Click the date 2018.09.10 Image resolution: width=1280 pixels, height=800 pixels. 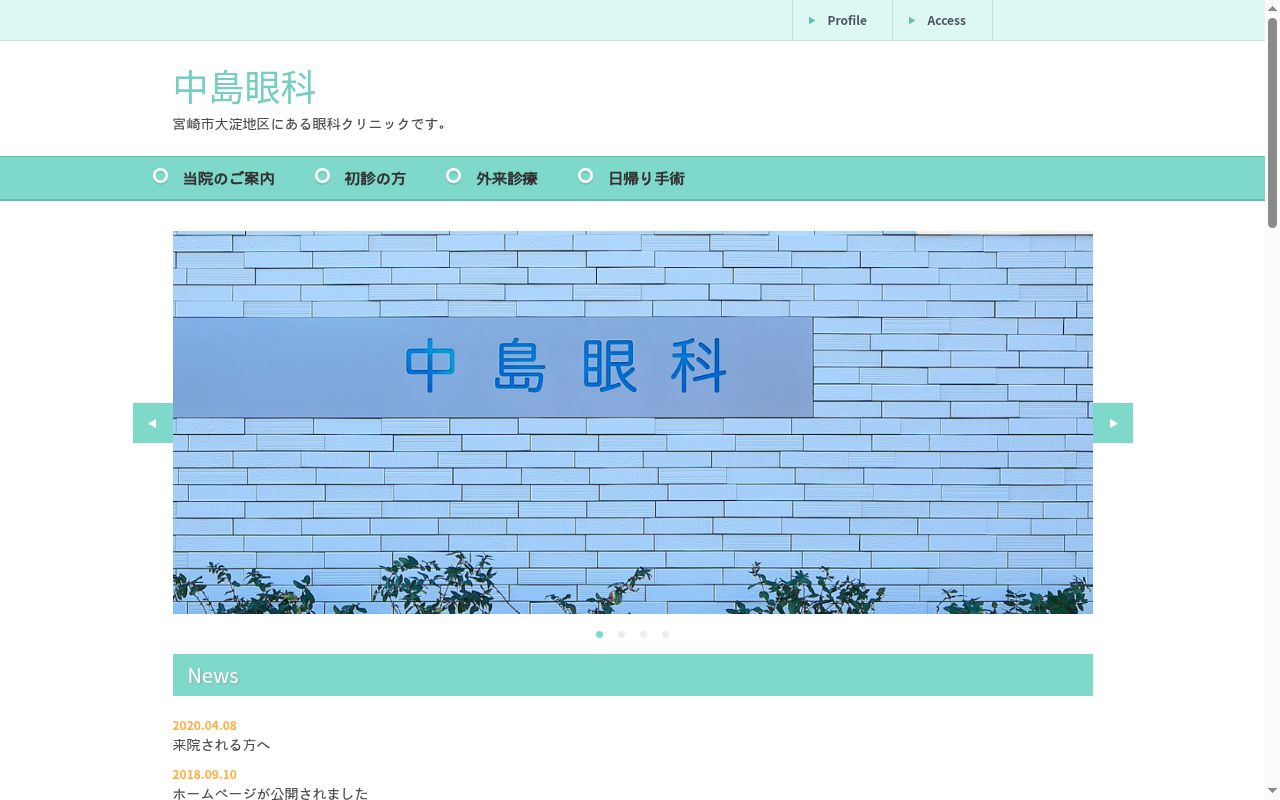tap(204, 774)
